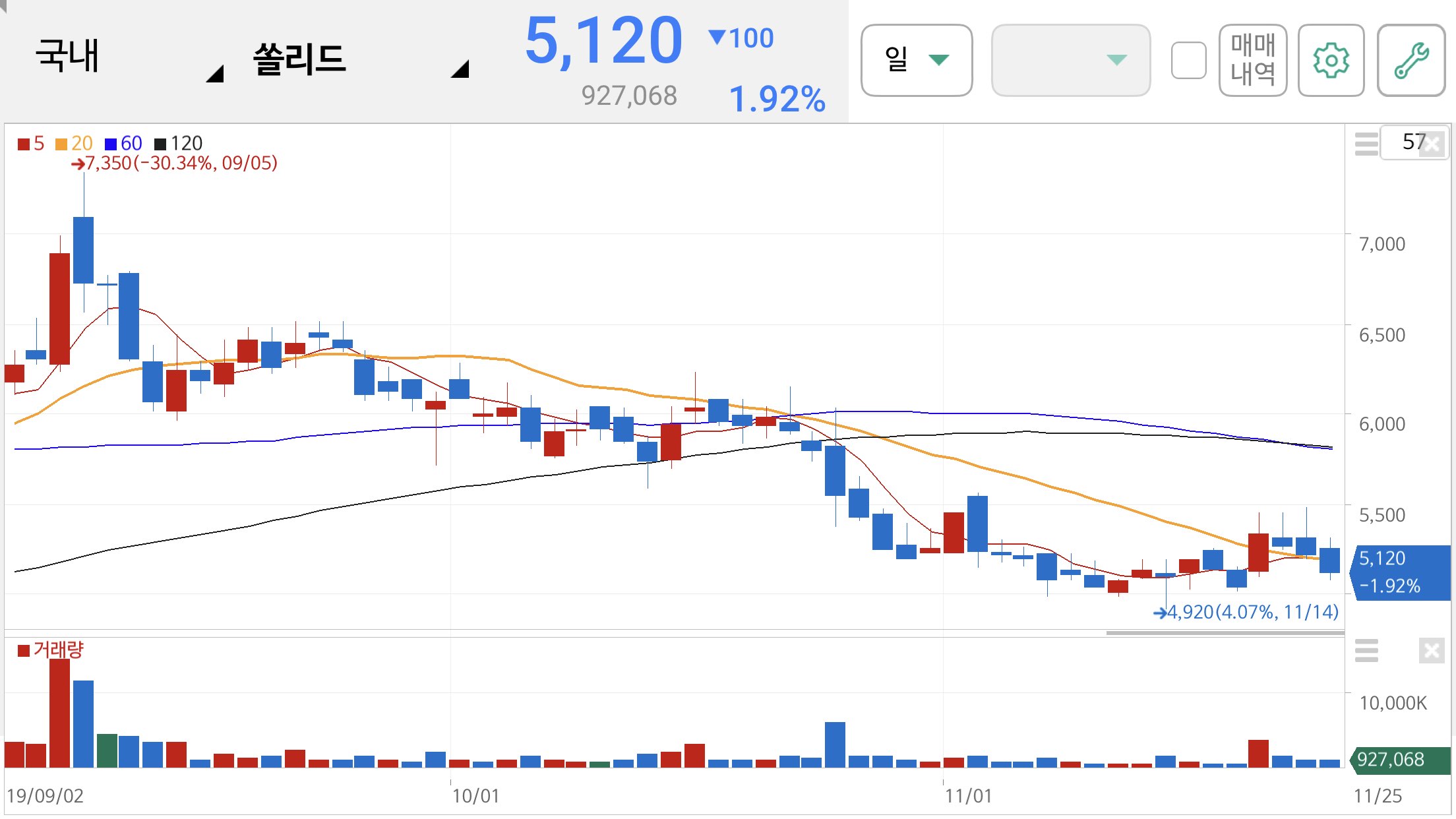Expand the 국내 market selector
The image size is (1456, 819).
(129, 58)
